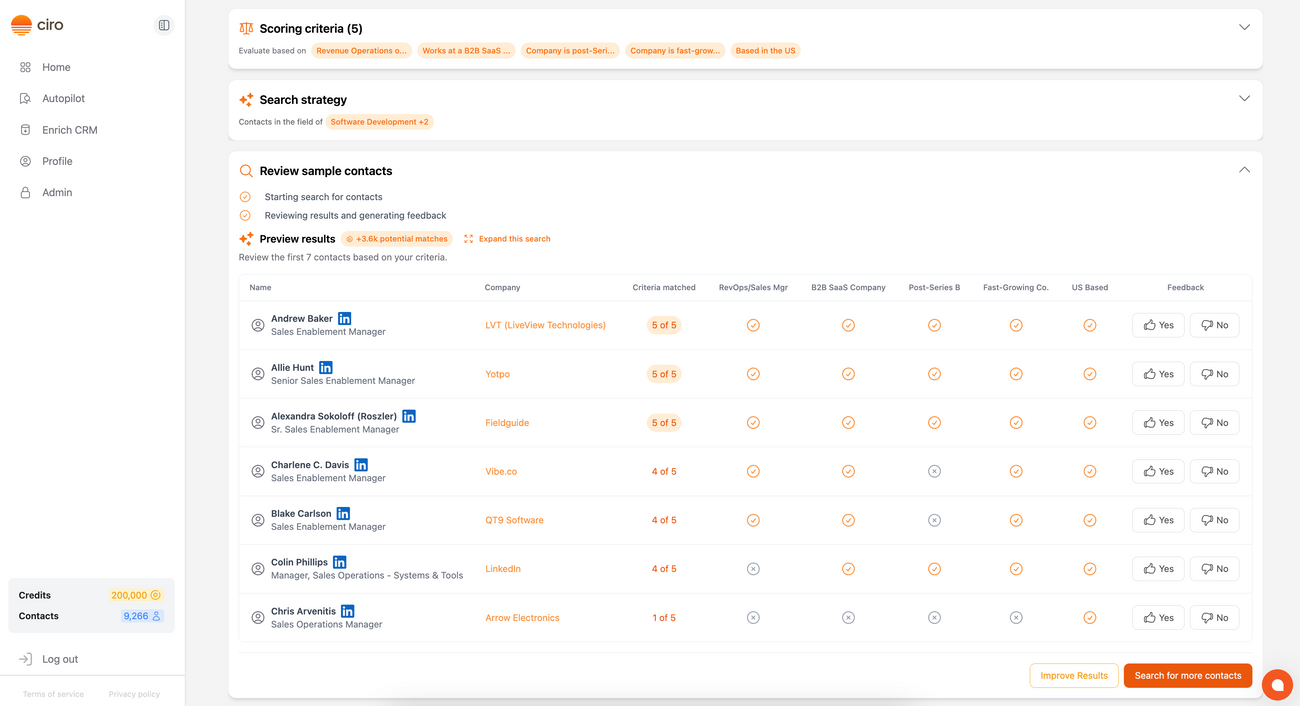Click the Log out icon
This screenshot has height=706, width=1300.
23,658
